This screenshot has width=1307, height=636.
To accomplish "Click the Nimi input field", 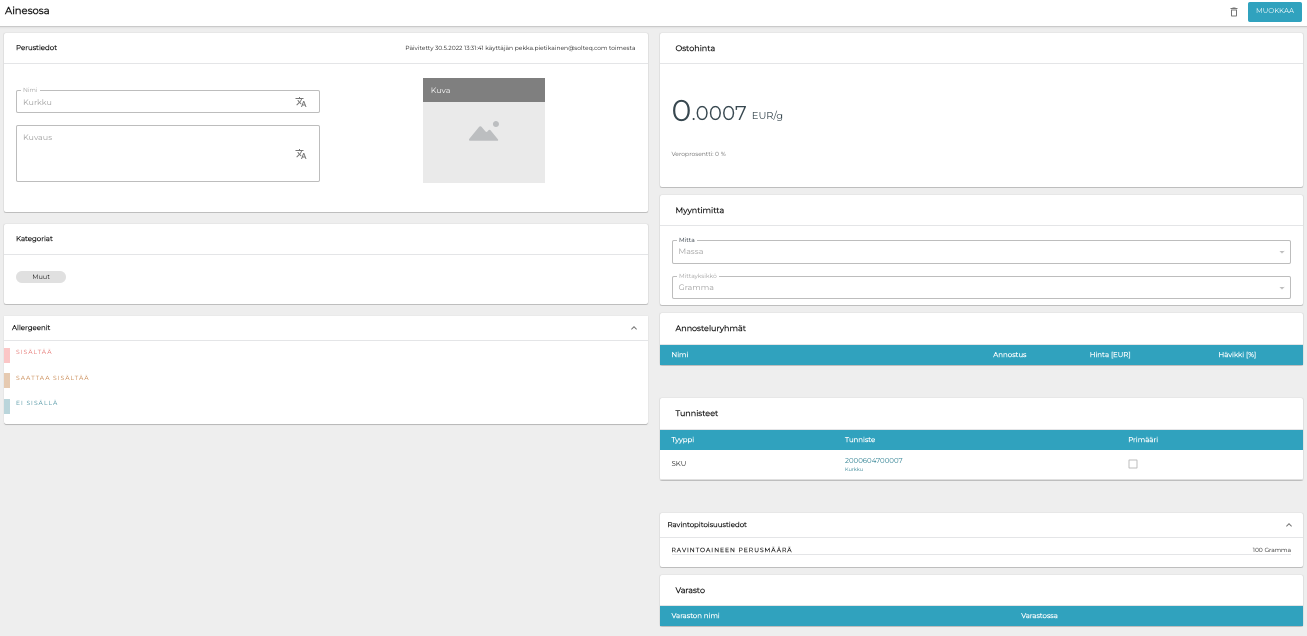I will (155, 102).
